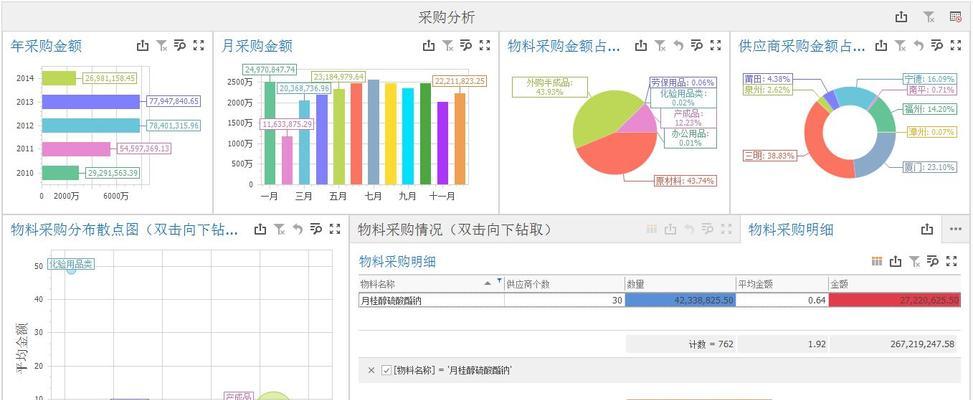Export the 物料采购分布散点图 scatter chart
This screenshot has height=400, width=973.
coord(261,229)
